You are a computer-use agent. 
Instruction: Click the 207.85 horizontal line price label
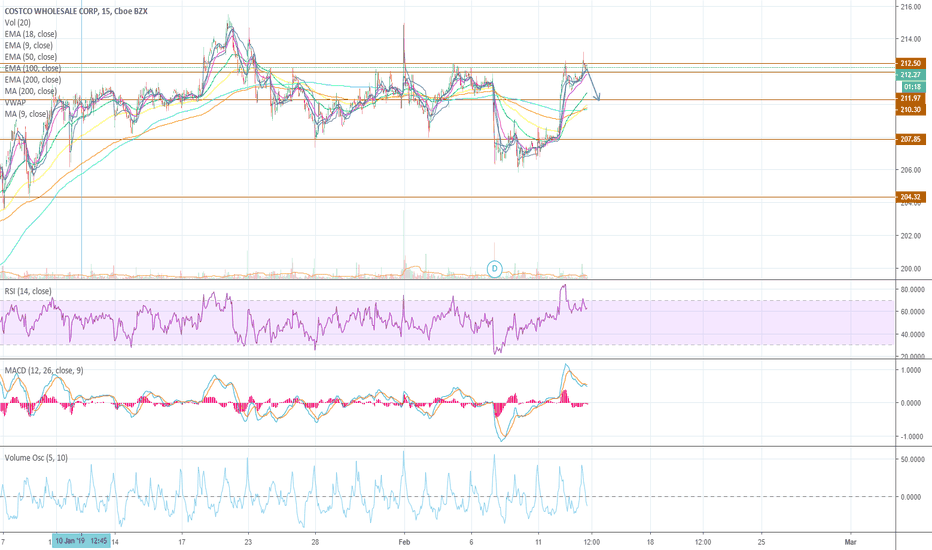tap(911, 139)
